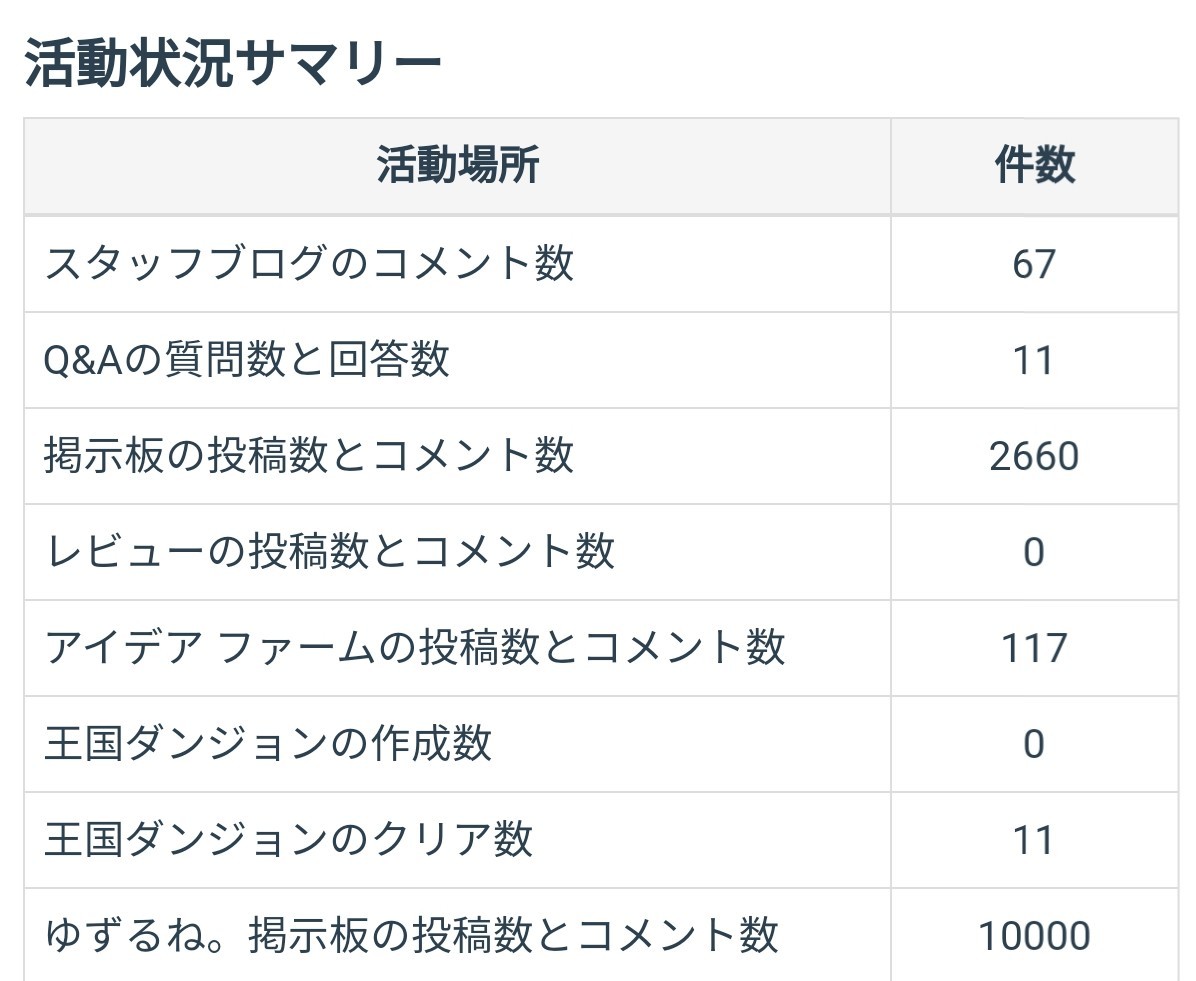The width and height of the screenshot is (1196, 981).
Task: Click the '活動場所' column header
Action: tap(458, 165)
